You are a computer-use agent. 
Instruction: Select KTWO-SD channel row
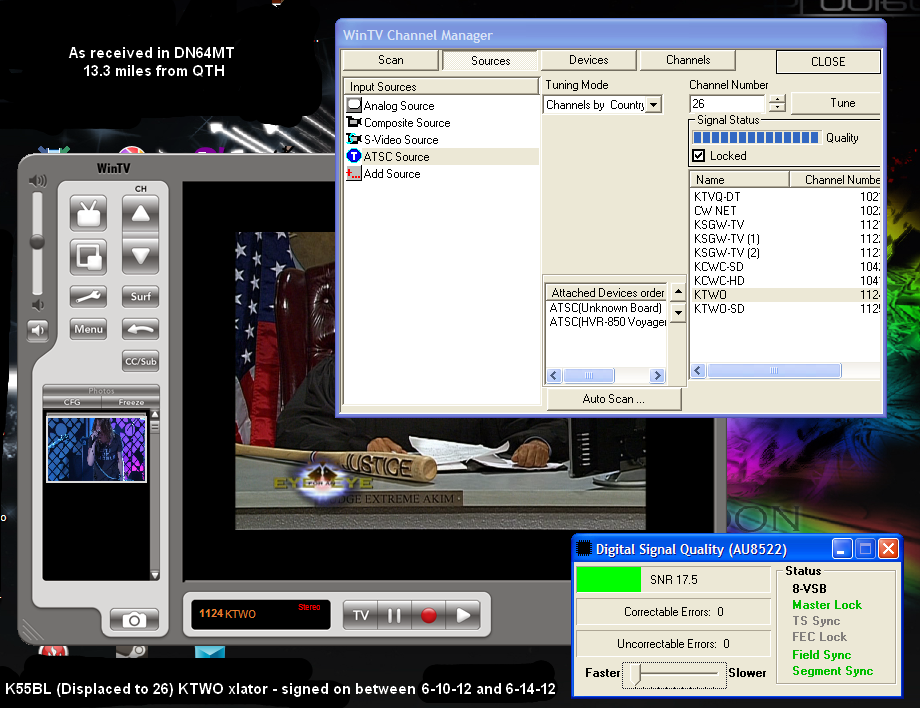[x=786, y=309]
